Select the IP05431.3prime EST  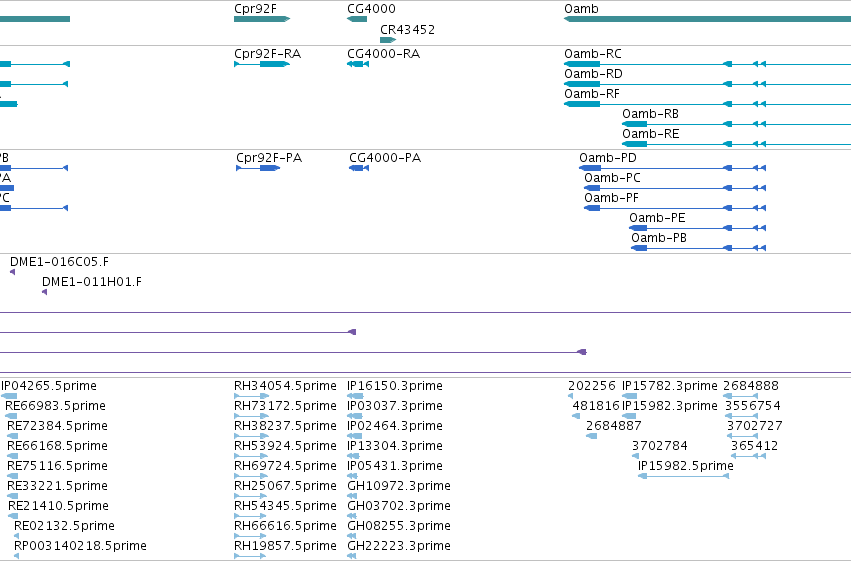(x=352, y=476)
